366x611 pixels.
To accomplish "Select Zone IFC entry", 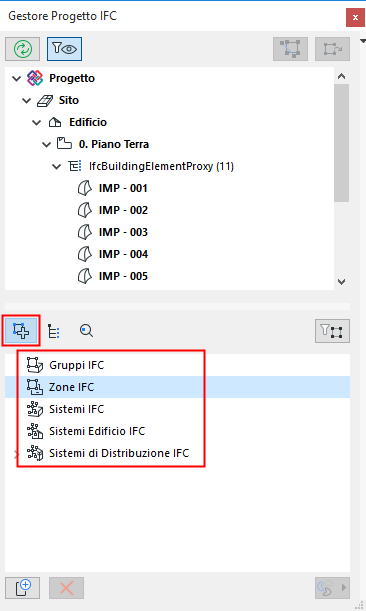I will [x=71, y=387].
